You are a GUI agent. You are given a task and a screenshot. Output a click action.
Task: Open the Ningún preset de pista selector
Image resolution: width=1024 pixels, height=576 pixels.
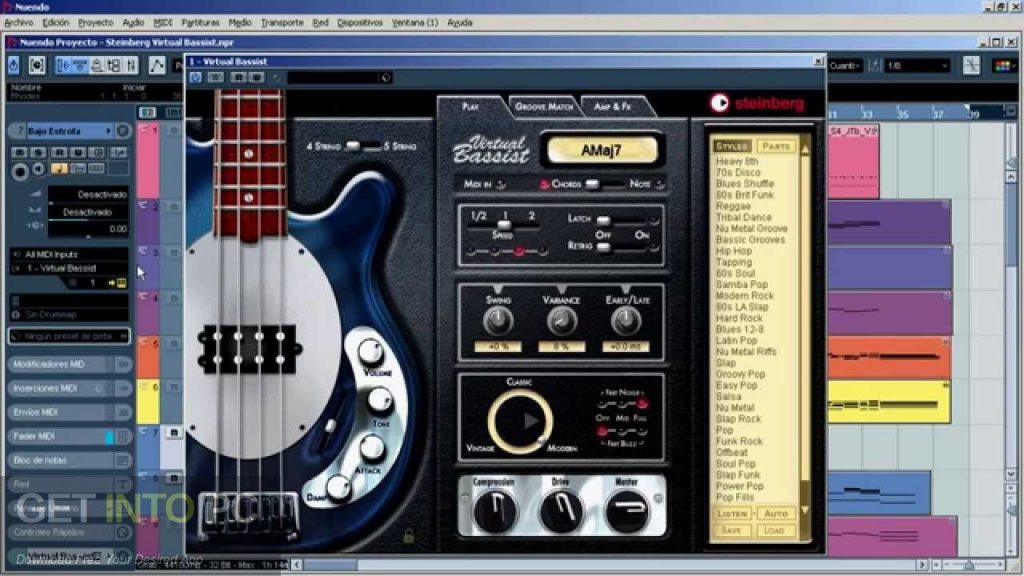click(69, 336)
